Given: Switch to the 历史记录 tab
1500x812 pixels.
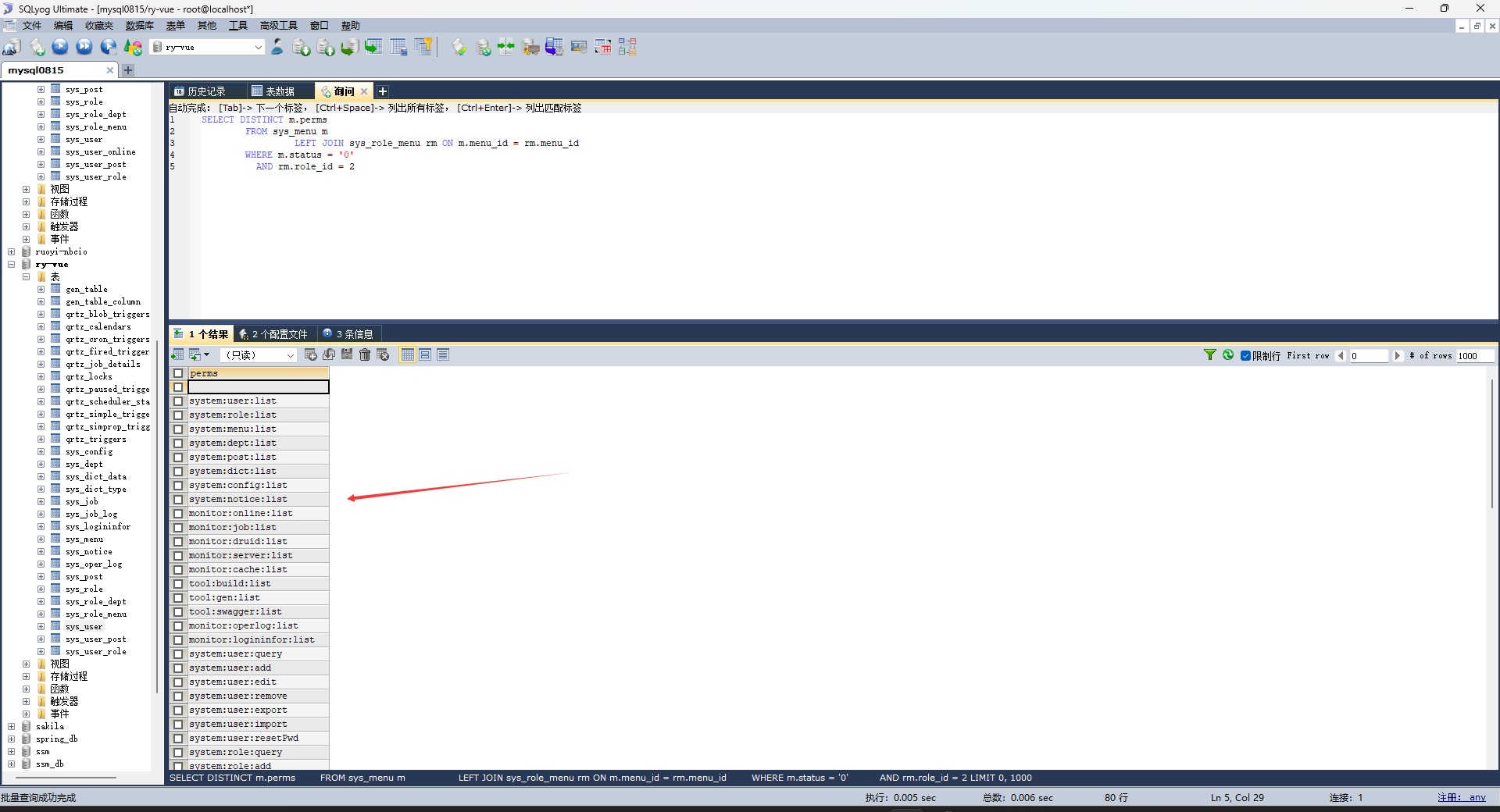Looking at the screenshot, I should (x=207, y=91).
